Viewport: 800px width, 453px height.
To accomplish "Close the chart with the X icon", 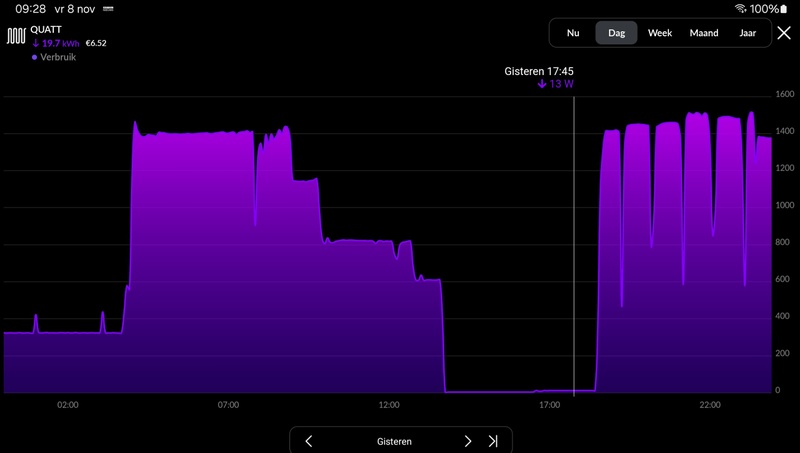I will tap(784, 33).
